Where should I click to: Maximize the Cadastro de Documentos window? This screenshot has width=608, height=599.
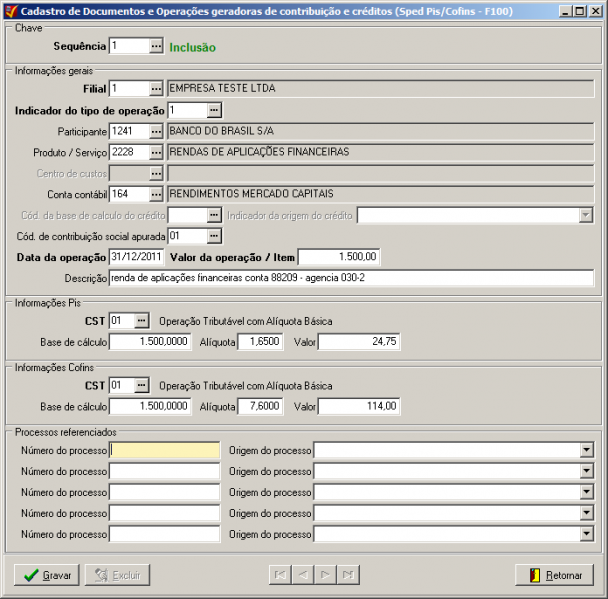click(580, 11)
